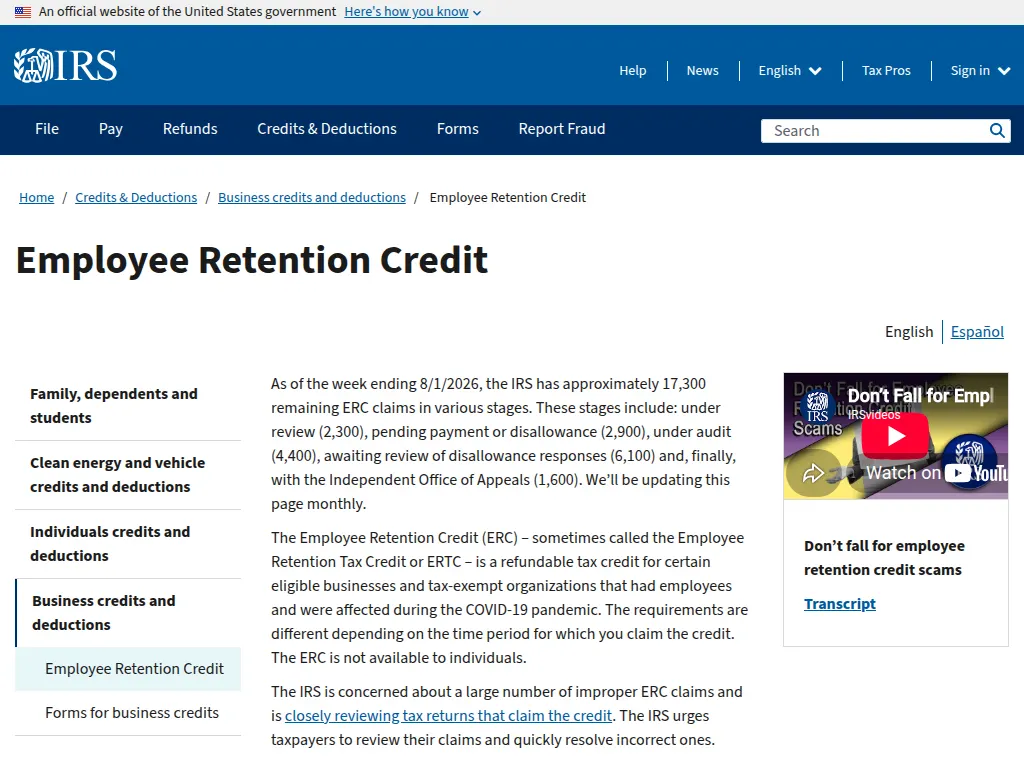
Task: Play the YouTube video with red play button
Action: [x=895, y=436]
